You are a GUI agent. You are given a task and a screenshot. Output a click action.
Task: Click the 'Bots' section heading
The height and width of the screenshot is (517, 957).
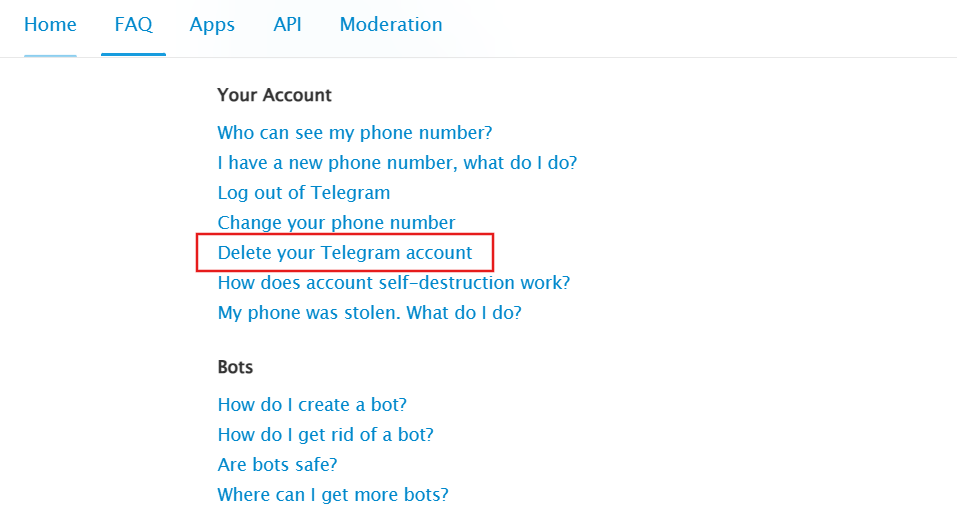[x=235, y=367]
